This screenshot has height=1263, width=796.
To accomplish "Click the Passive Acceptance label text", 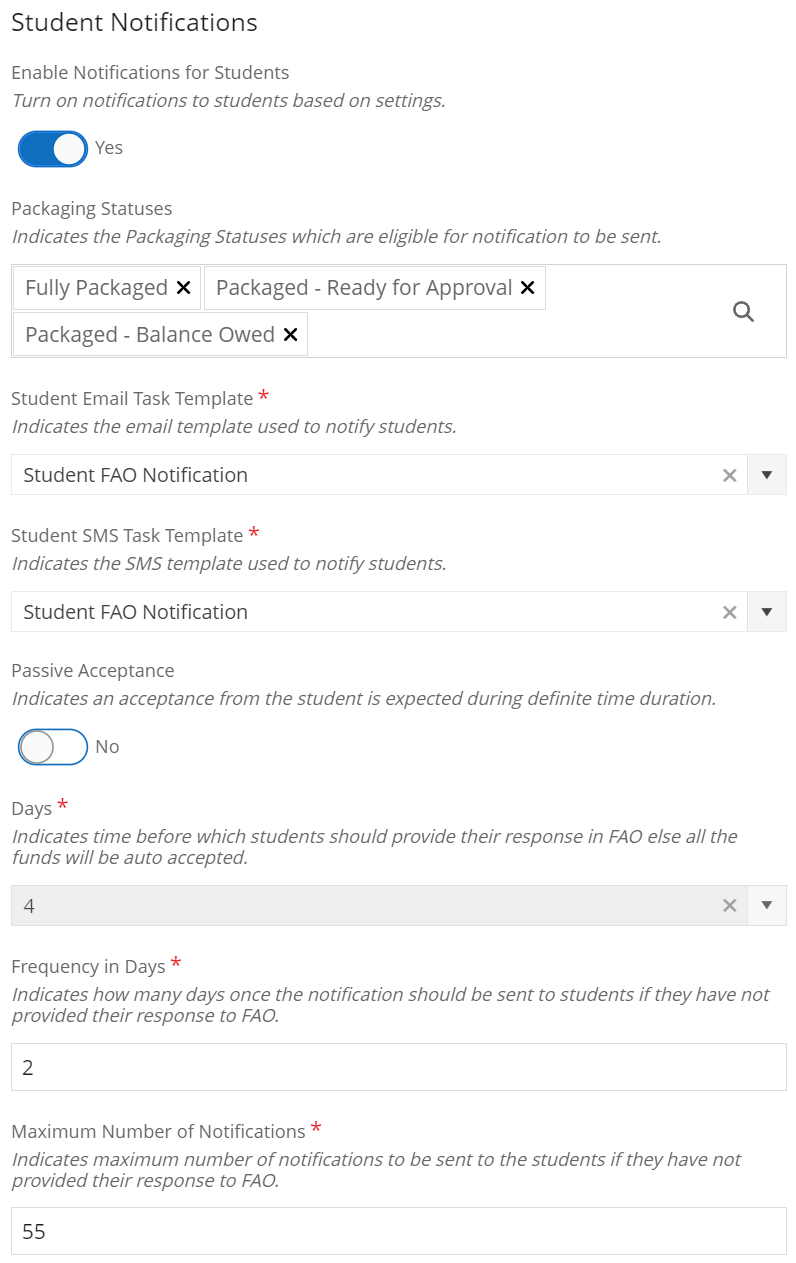I will [92, 670].
